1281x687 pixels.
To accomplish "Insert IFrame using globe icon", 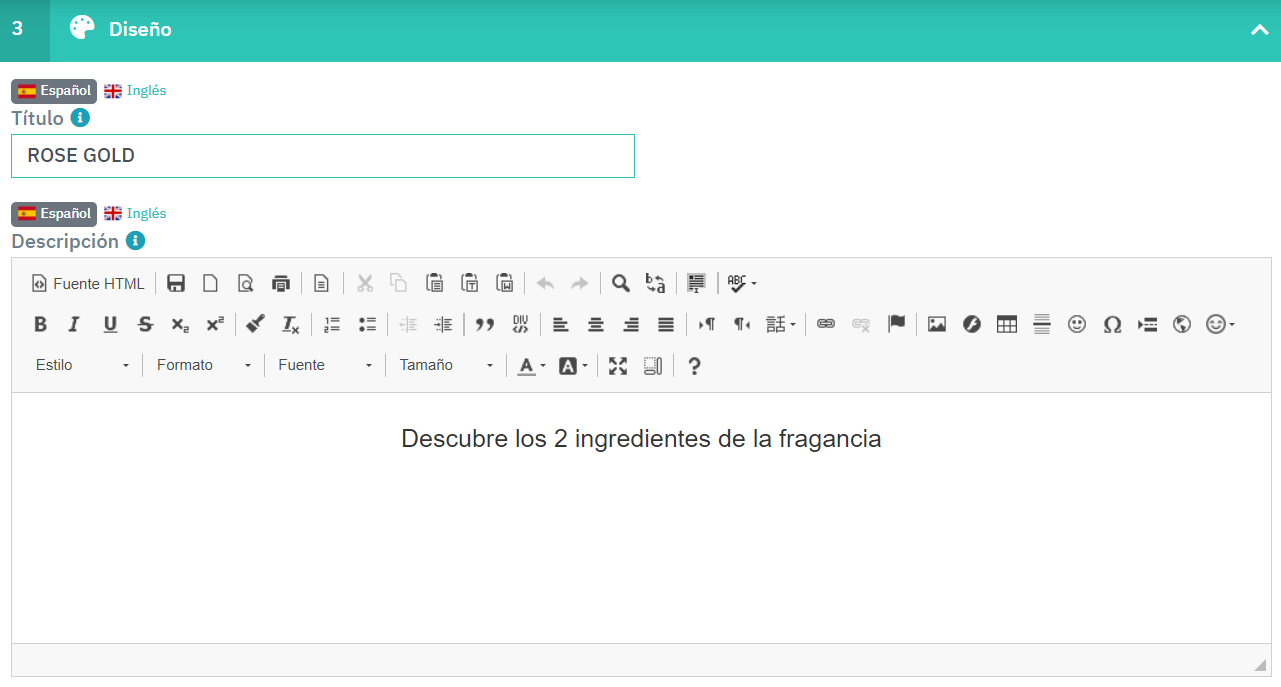I will coord(1182,324).
